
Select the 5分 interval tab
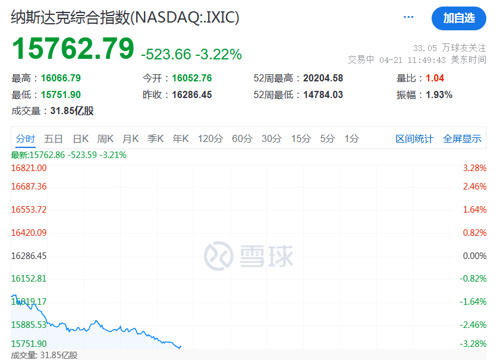(327, 139)
